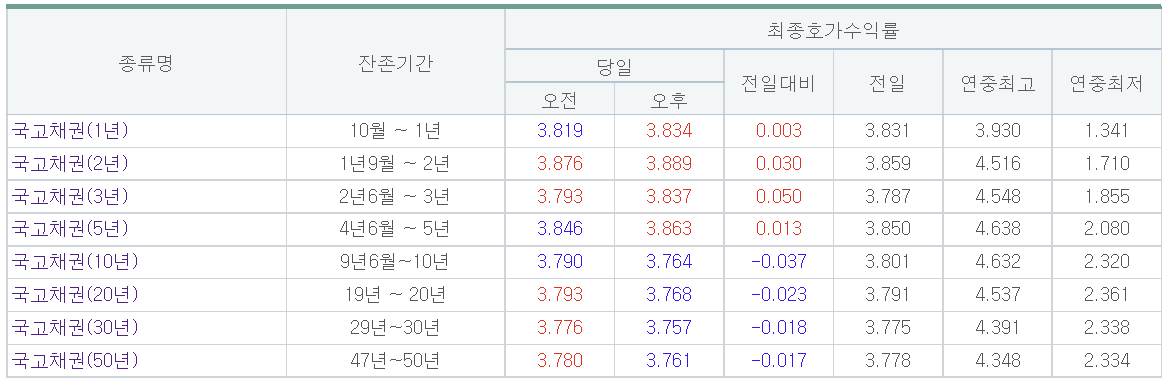
Task: Click the change value -0.023
Action: point(779,295)
